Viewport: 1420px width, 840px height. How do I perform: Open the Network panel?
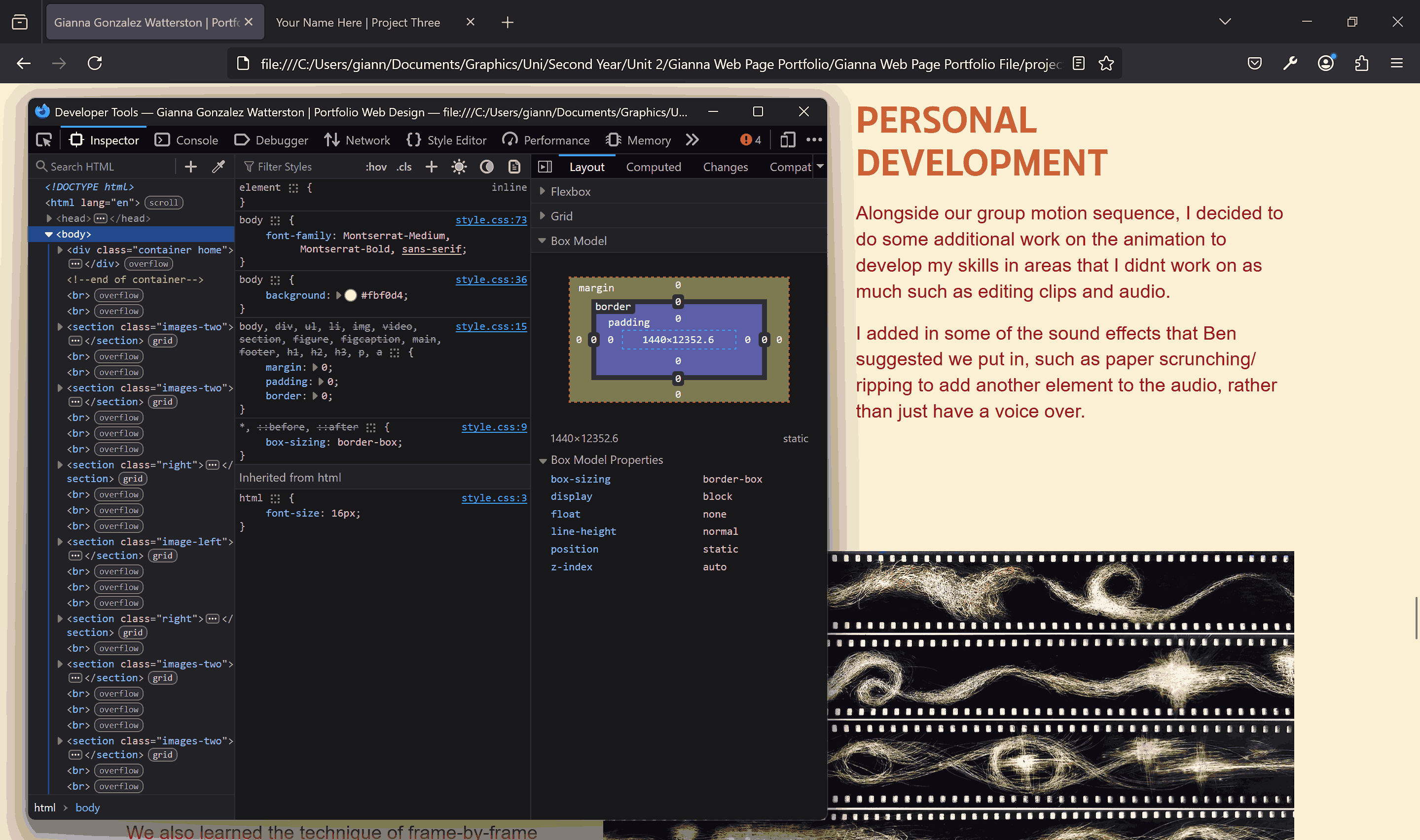tap(357, 140)
